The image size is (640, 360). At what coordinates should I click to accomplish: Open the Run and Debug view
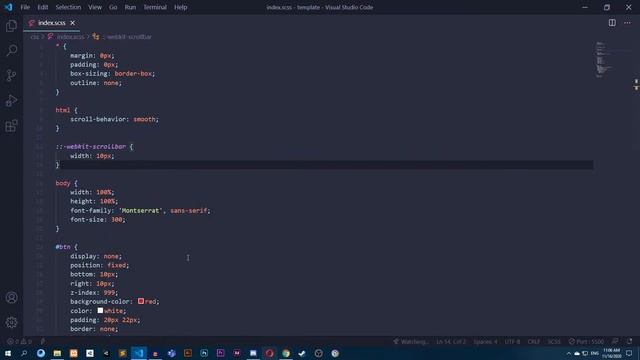pyautogui.click(x=11, y=100)
